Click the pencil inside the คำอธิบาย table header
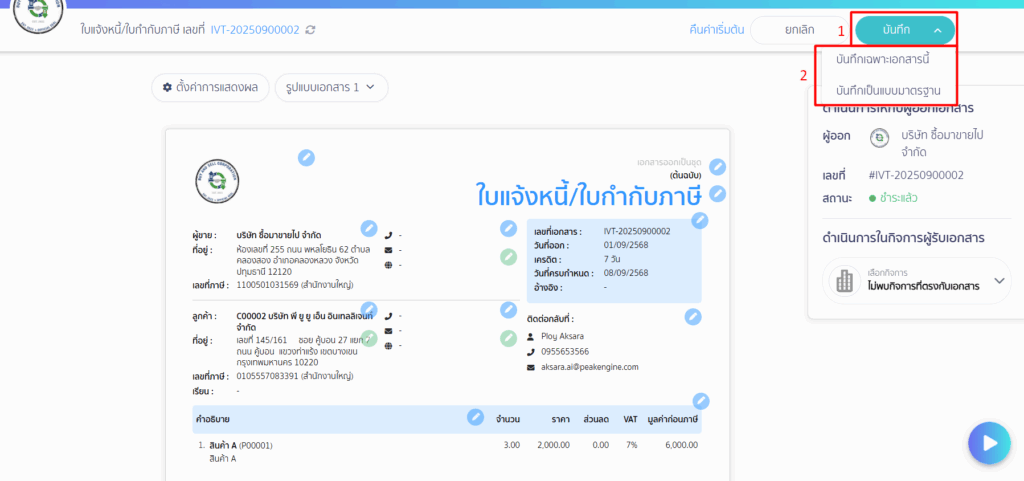The image size is (1024, 481). 475,417
